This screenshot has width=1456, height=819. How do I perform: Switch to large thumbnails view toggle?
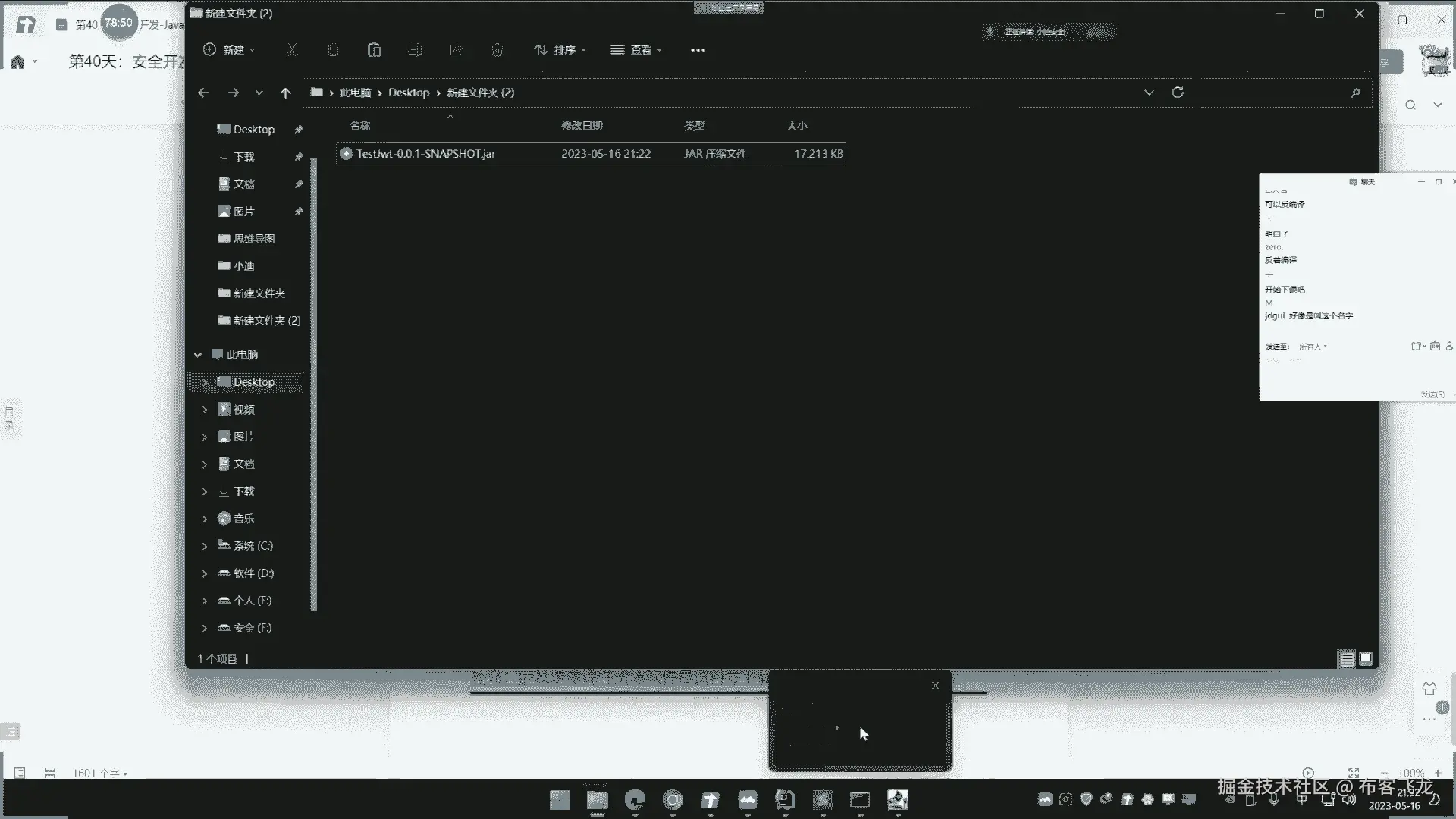click(x=1366, y=659)
